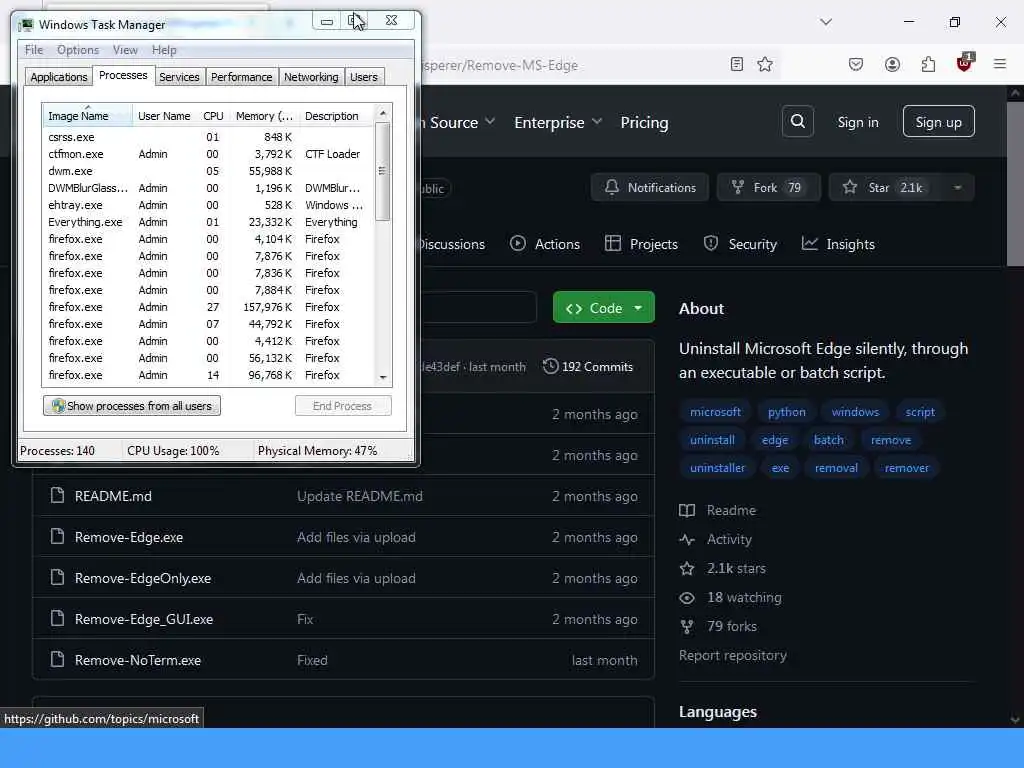Click the Firefox address bar URL
The width and height of the screenshot is (1024, 768).
pyautogui.click(x=500, y=65)
